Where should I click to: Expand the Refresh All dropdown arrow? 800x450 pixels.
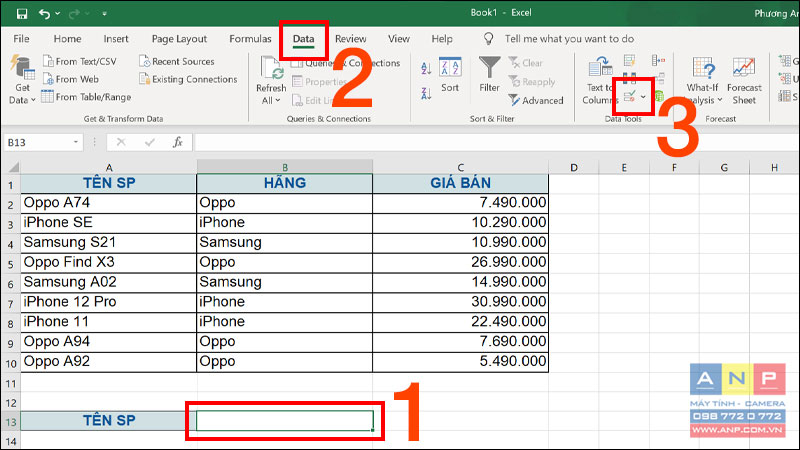[x=278, y=101]
